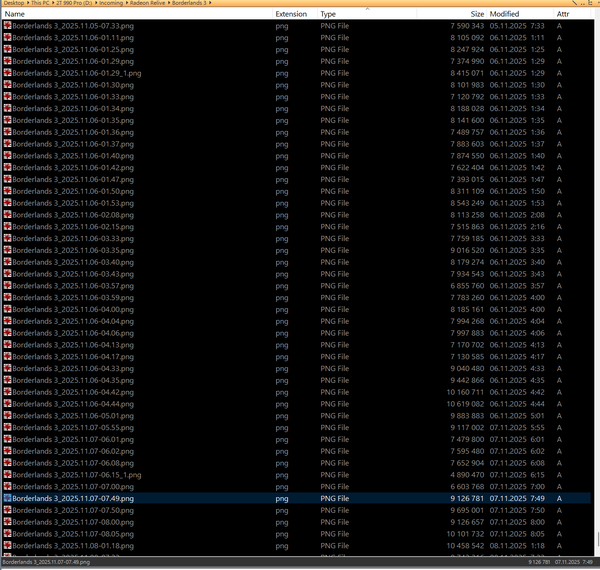The height and width of the screenshot is (570, 600).
Task: Click the file icon of Borderlands 3_2025.11.07-06.08.png
Action: [x=7, y=463]
